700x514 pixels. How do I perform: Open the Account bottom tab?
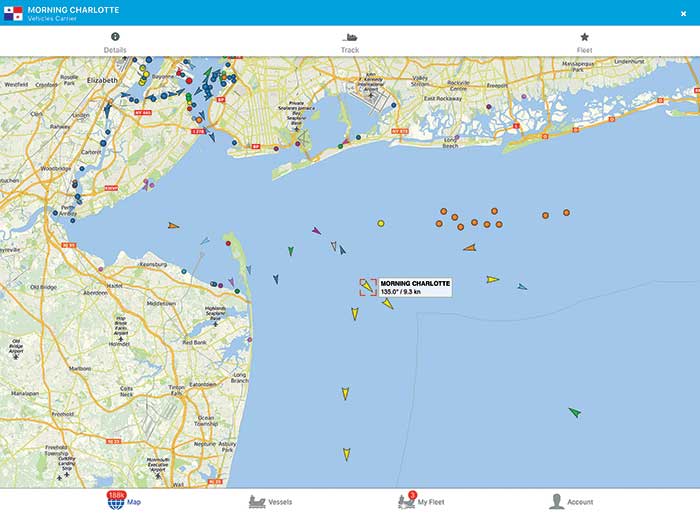coord(571,502)
